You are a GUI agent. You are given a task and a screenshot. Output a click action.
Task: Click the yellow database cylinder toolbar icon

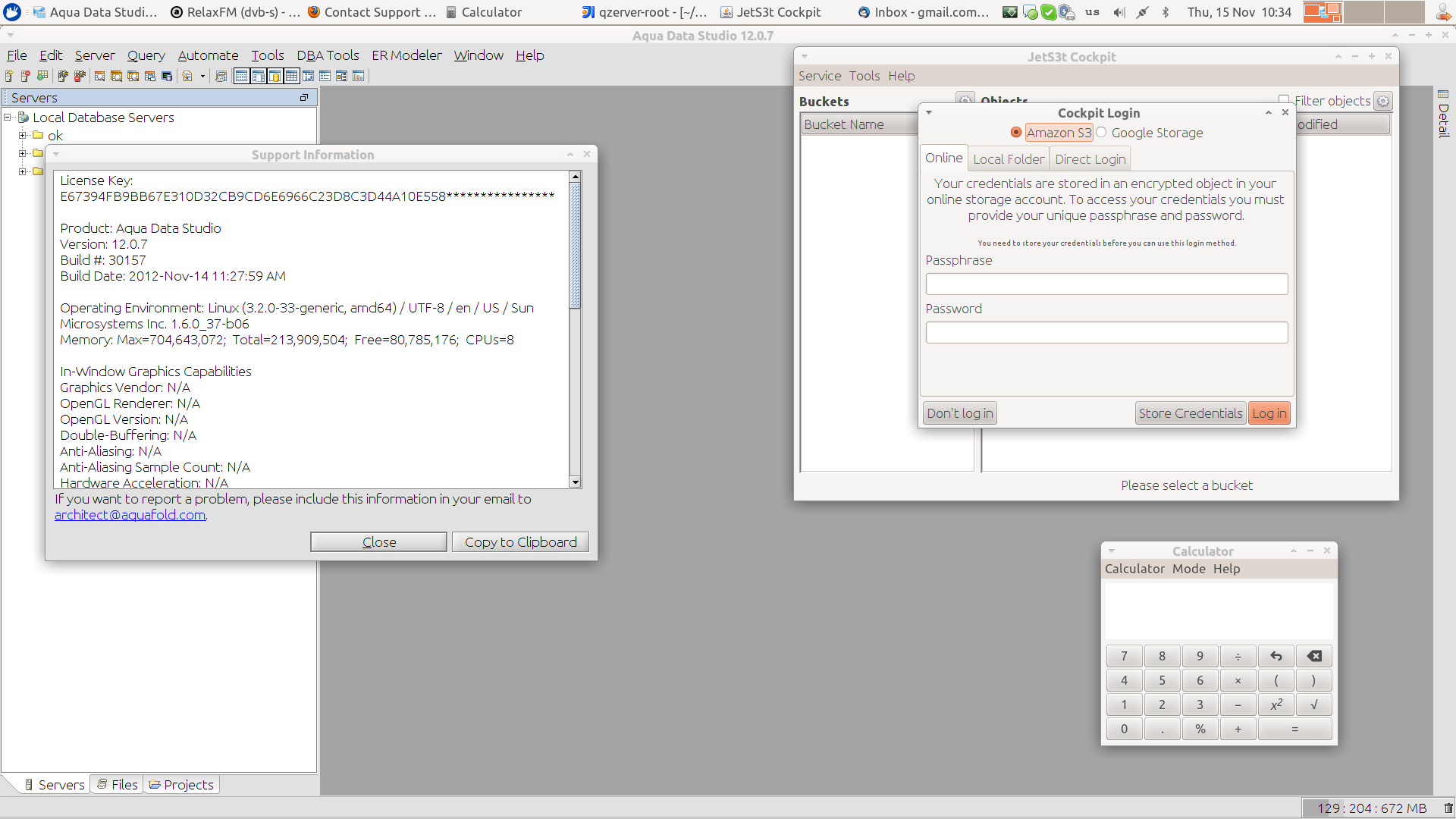pyautogui.click(x=275, y=76)
